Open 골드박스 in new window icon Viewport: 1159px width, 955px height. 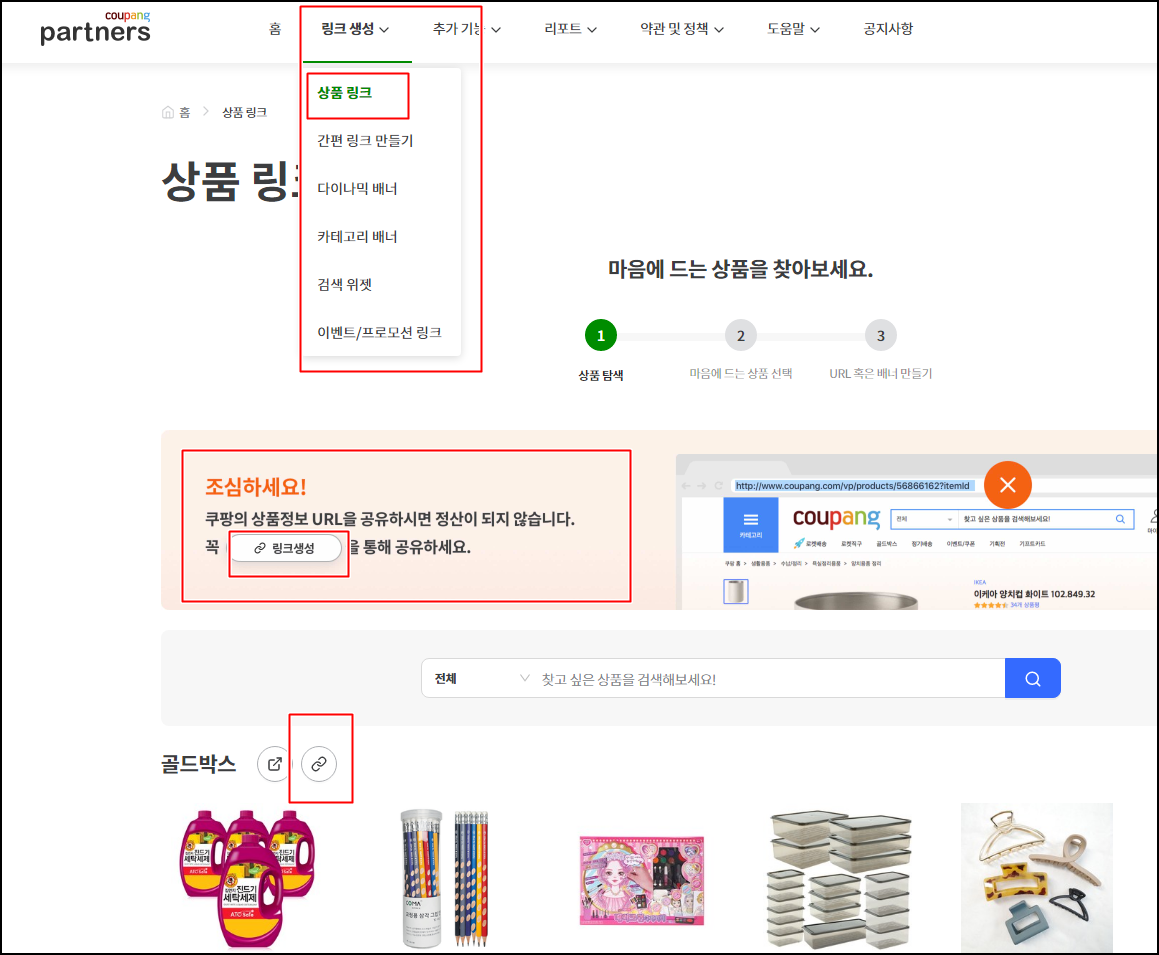click(x=274, y=764)
